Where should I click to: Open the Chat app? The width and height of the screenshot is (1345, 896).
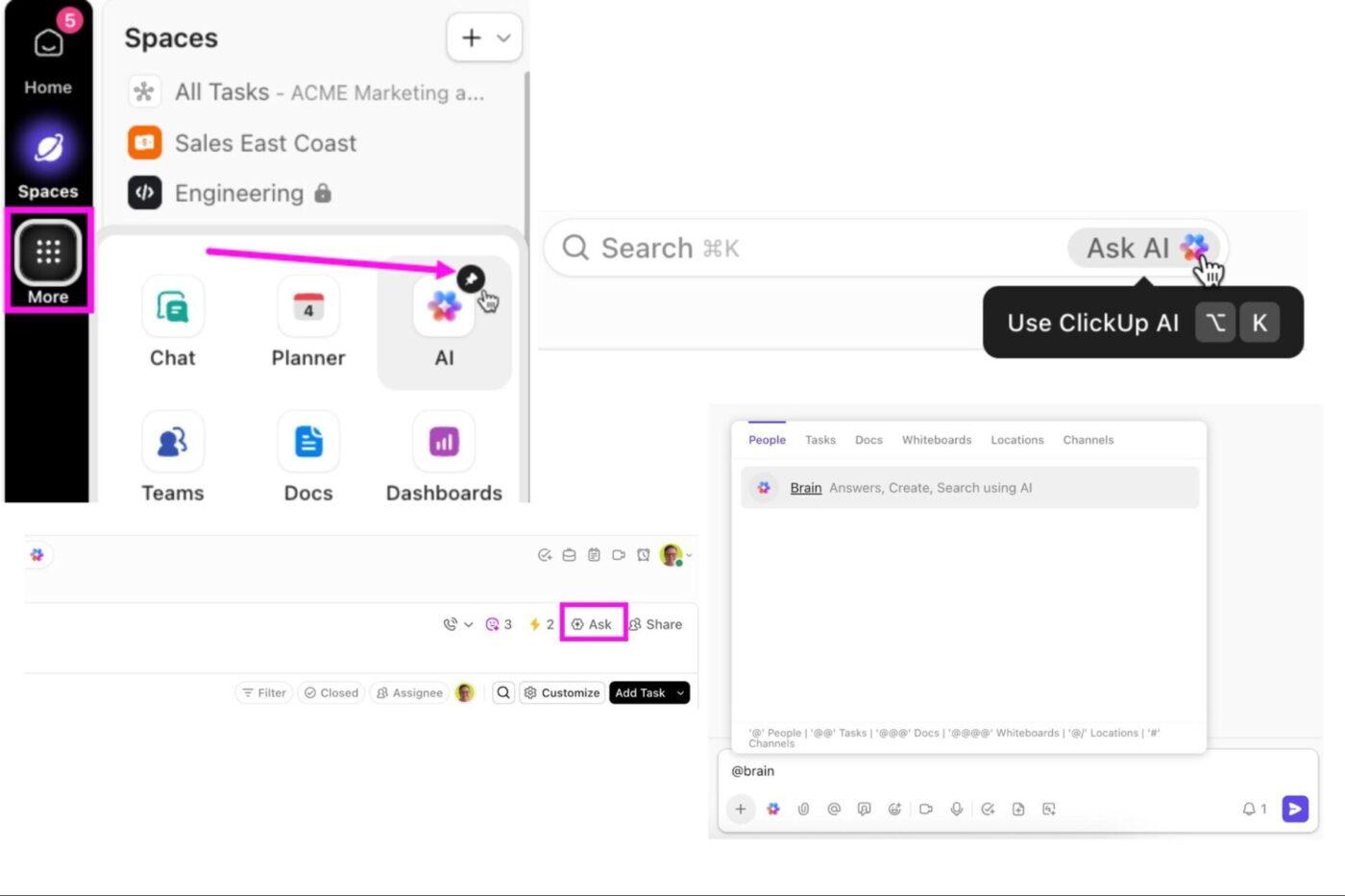click(172, 317)
